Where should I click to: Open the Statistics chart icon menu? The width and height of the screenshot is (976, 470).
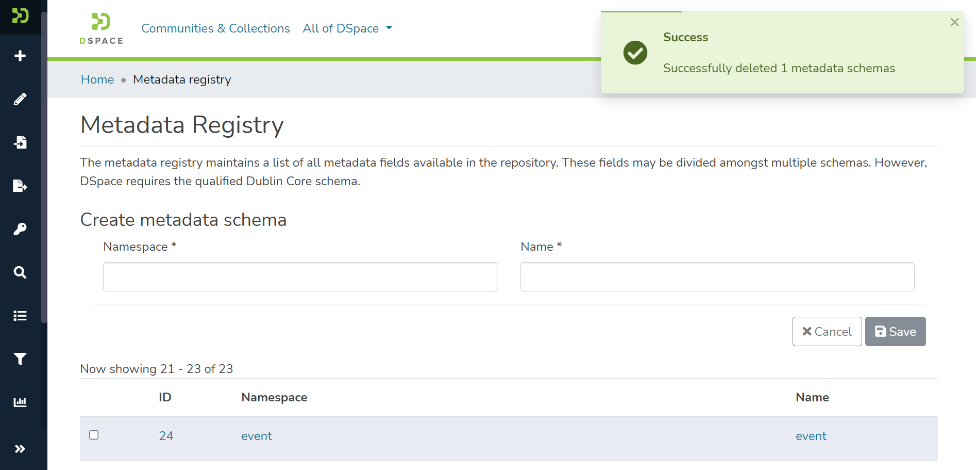tap(19, 402)
